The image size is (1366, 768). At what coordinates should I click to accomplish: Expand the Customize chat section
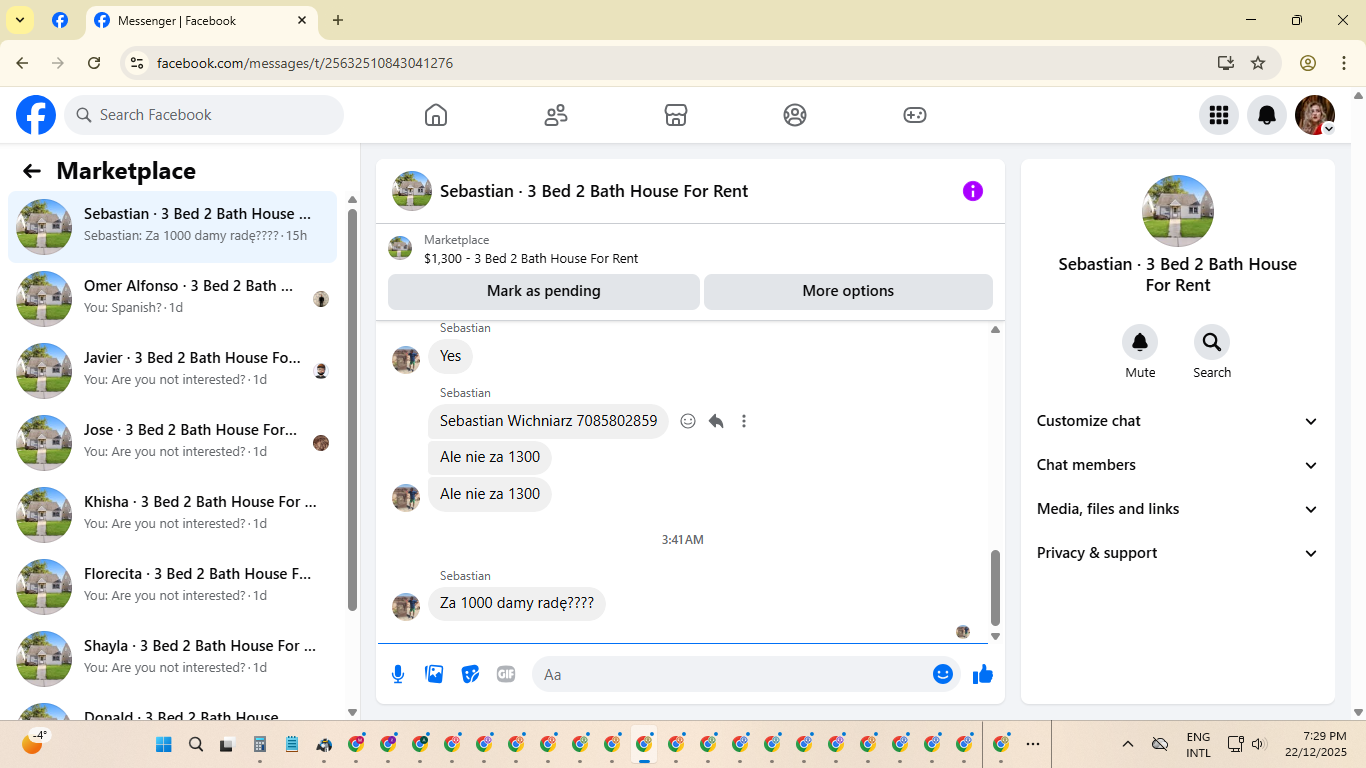coord(1178,421)
